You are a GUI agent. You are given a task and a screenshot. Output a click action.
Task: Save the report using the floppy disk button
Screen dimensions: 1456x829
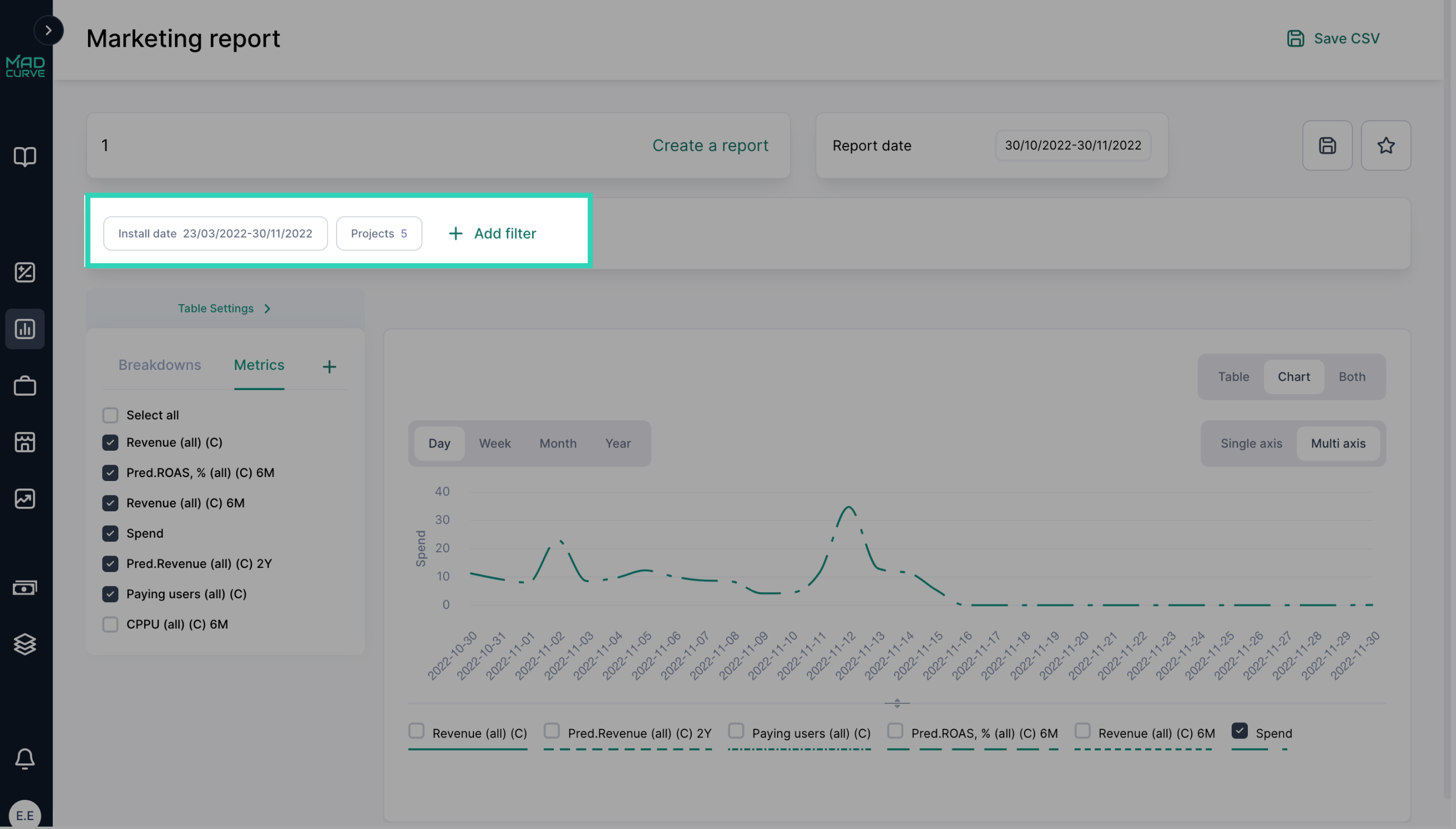pyautogui.click(x=1328, y=145)
